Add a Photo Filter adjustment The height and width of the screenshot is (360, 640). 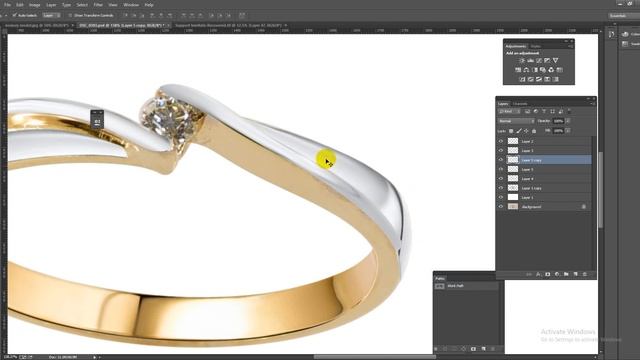pos(543,70)
